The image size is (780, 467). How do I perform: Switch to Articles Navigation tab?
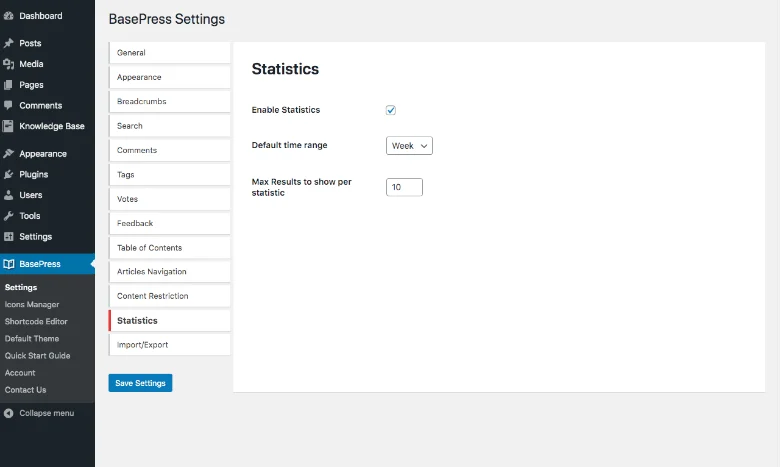tap(170, 272)
